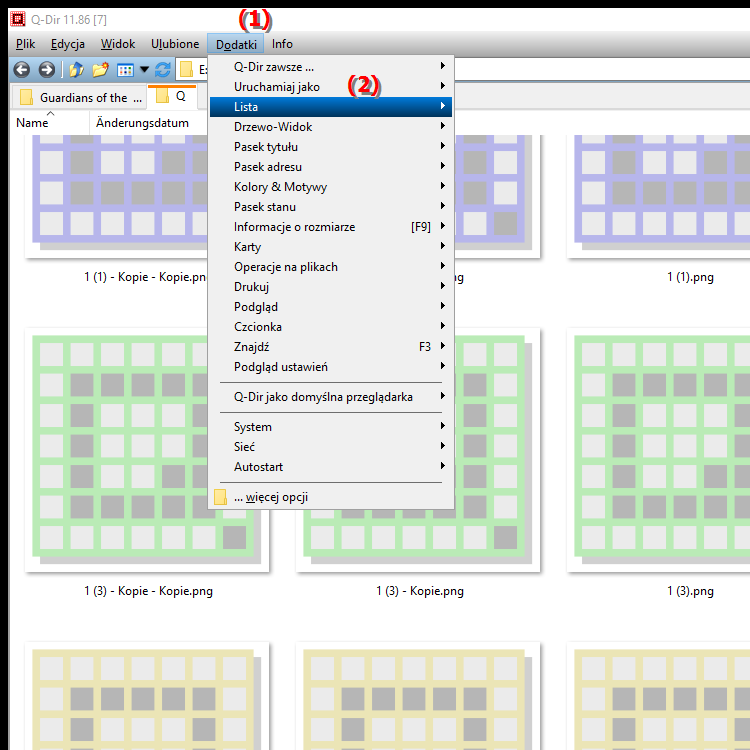Click the forward navigation arrow icon
750x750 pixels.
(46, 70)
